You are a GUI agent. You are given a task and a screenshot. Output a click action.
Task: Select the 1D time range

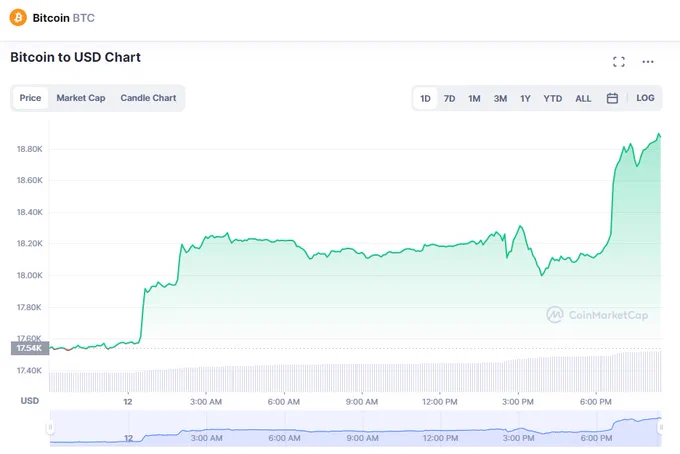(425, 98)
